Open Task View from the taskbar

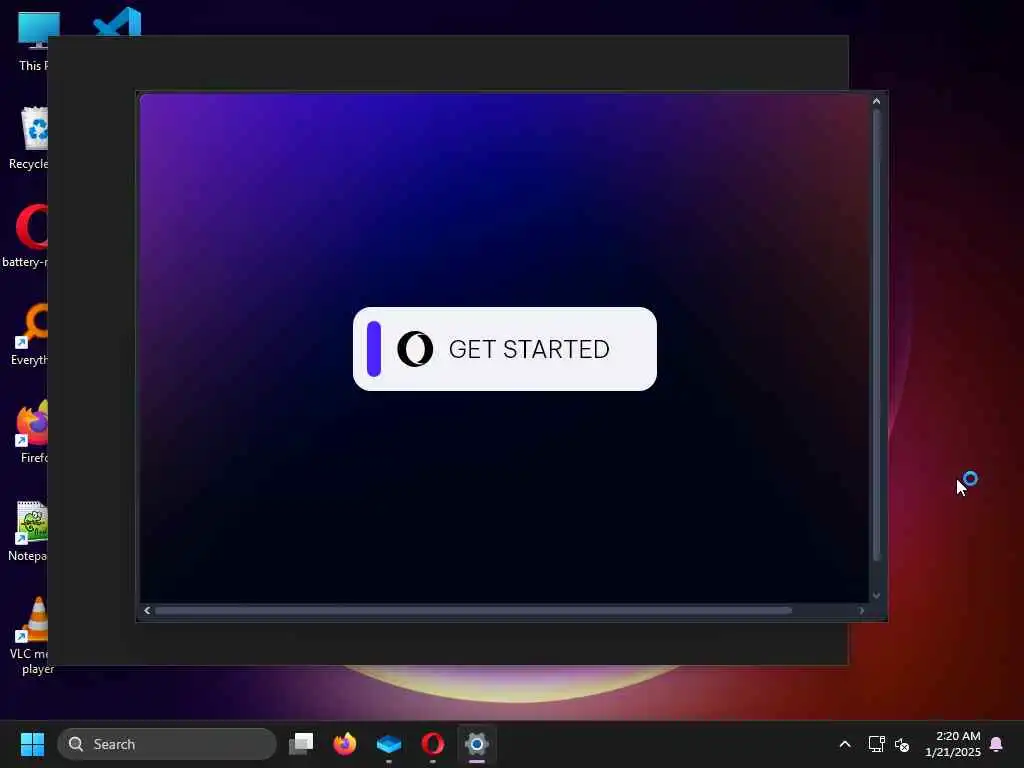(301, 744)
